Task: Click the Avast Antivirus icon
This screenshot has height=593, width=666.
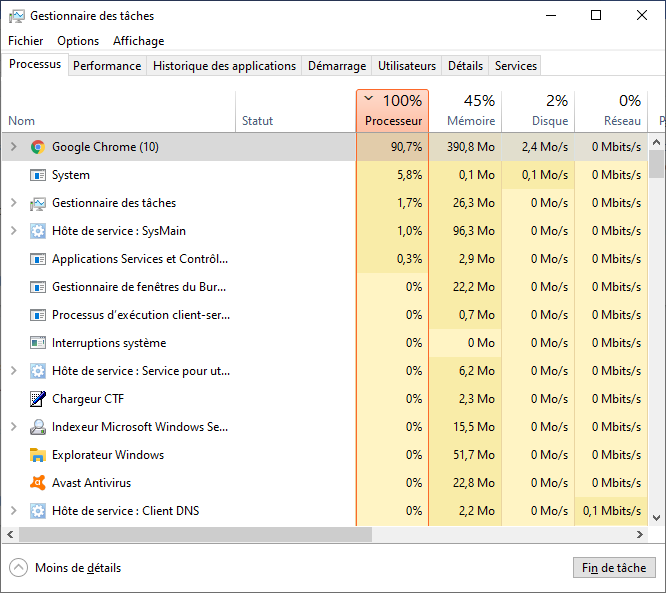Action: [x=38, y=483]
